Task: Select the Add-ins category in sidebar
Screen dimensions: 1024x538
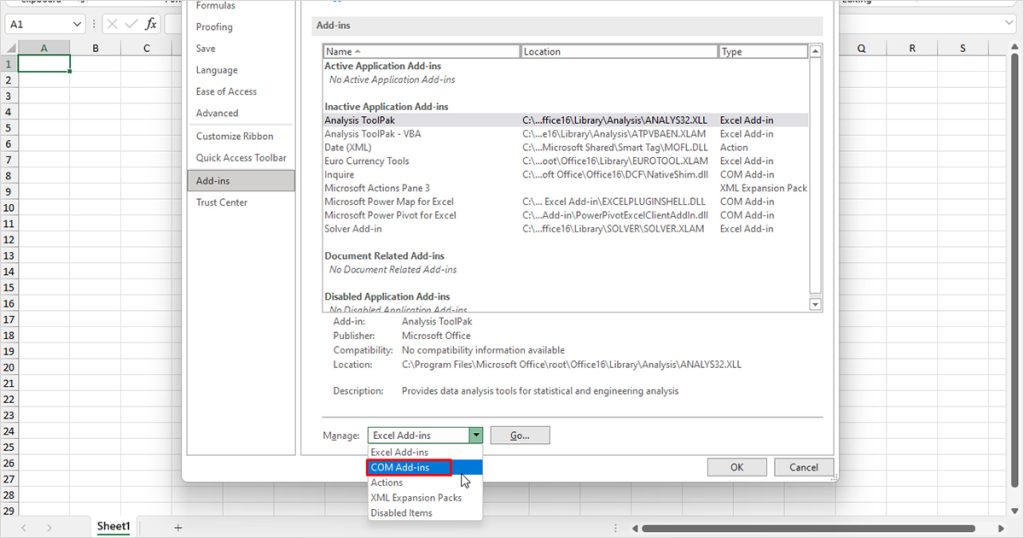Action: point(241,181)
